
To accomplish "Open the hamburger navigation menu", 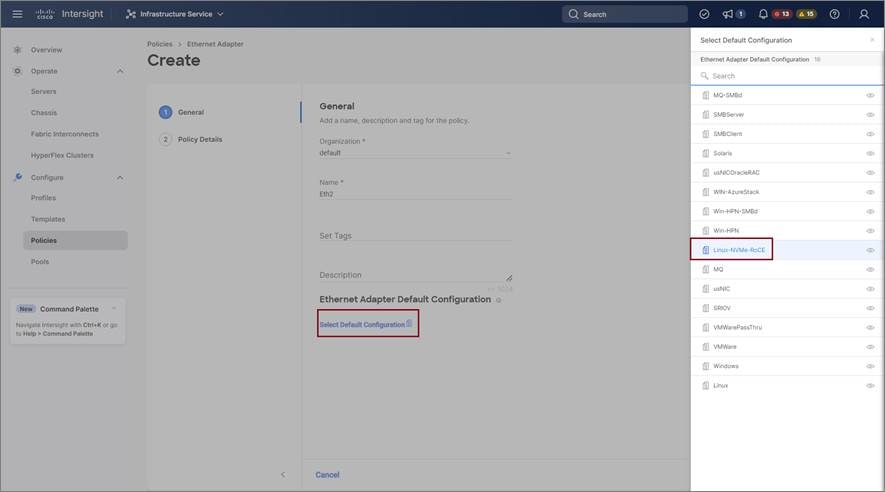I will pos(17,14).
